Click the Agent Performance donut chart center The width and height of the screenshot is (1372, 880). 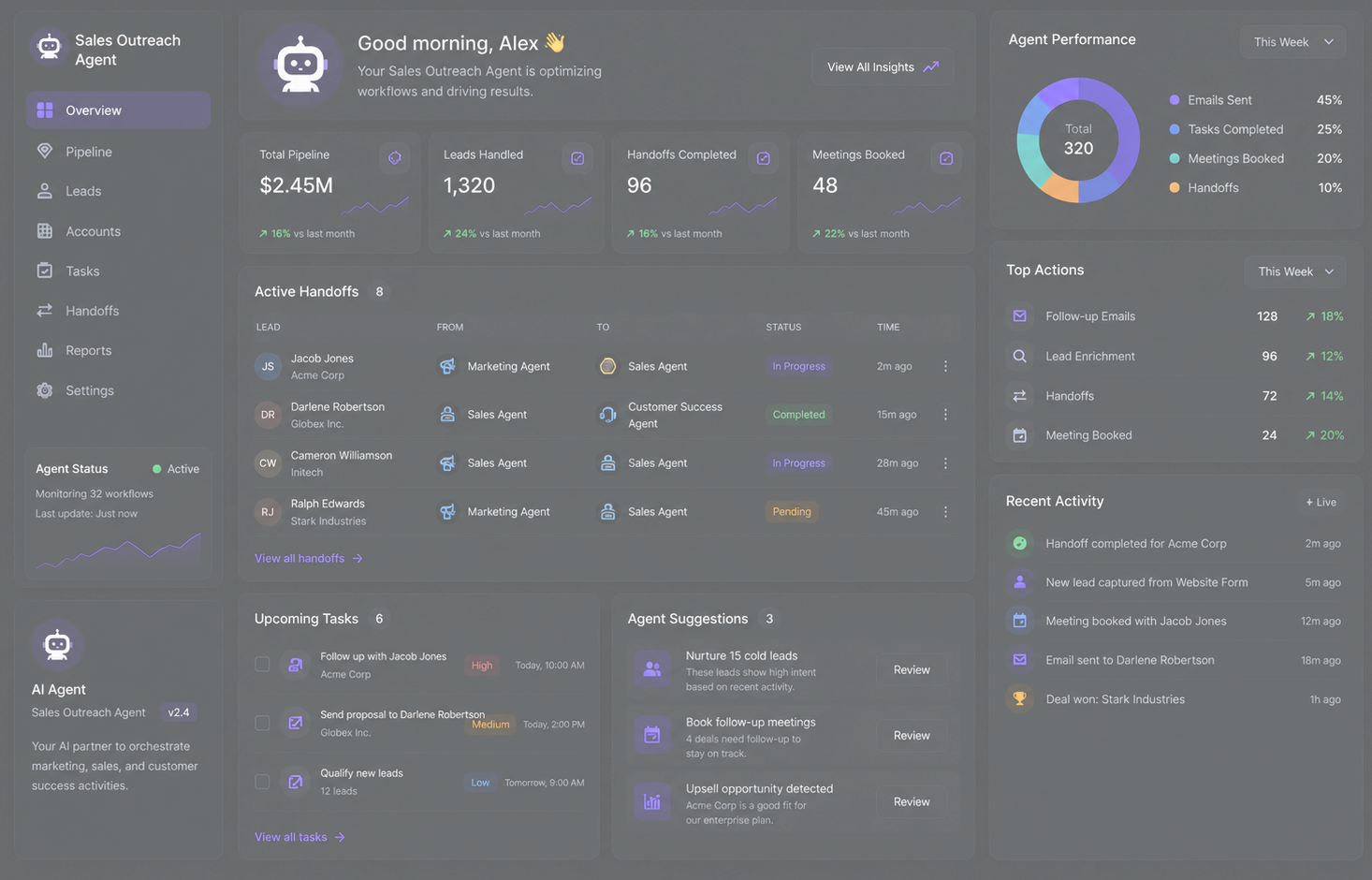1078,139
